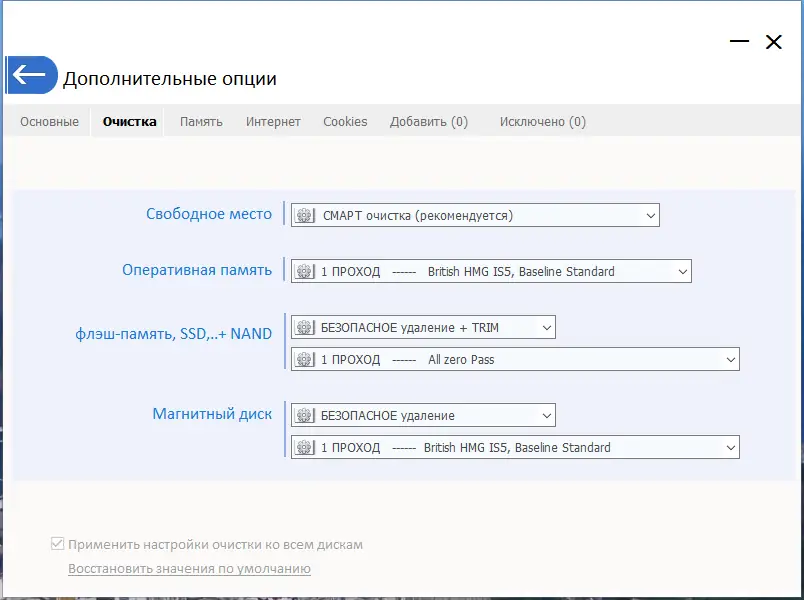The height and width of the screenshot is (600, 804).
Task: Click the blue back arrow icon
Action: tap(32, 74)
